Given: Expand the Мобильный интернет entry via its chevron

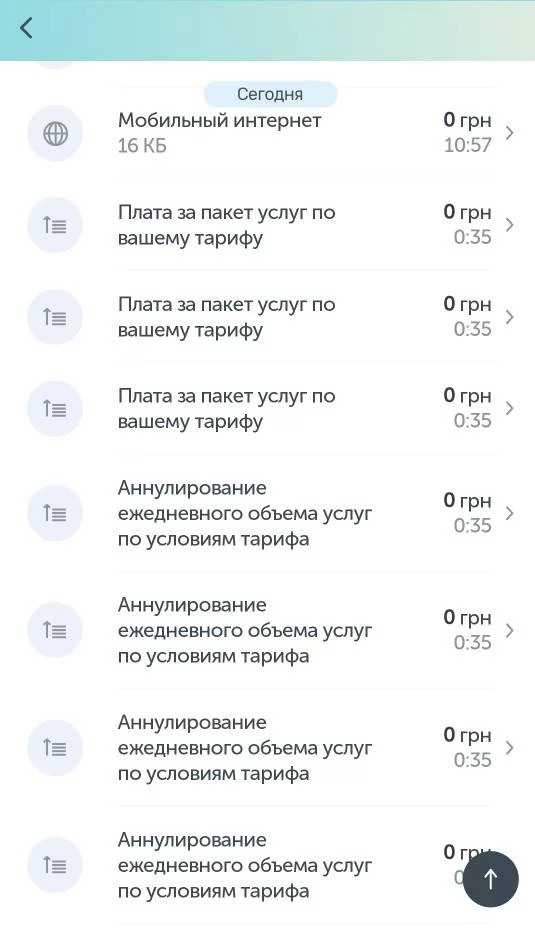Looking at the screenshot, I should pyautogui.click(x=510, y=133).
